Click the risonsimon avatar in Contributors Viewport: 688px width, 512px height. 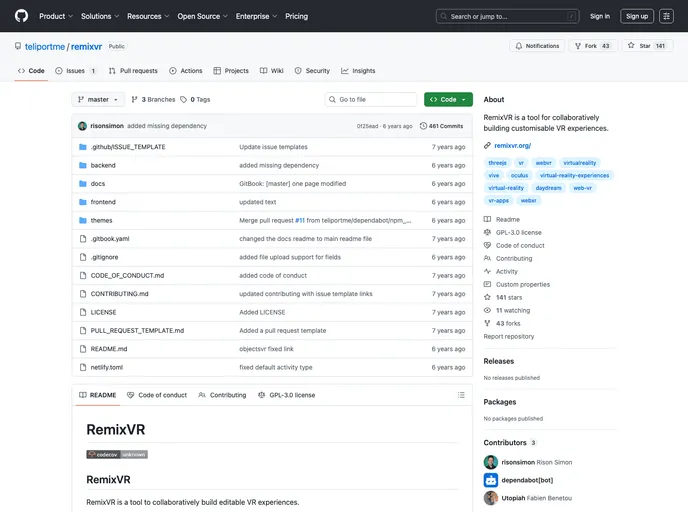pos(490,462)
